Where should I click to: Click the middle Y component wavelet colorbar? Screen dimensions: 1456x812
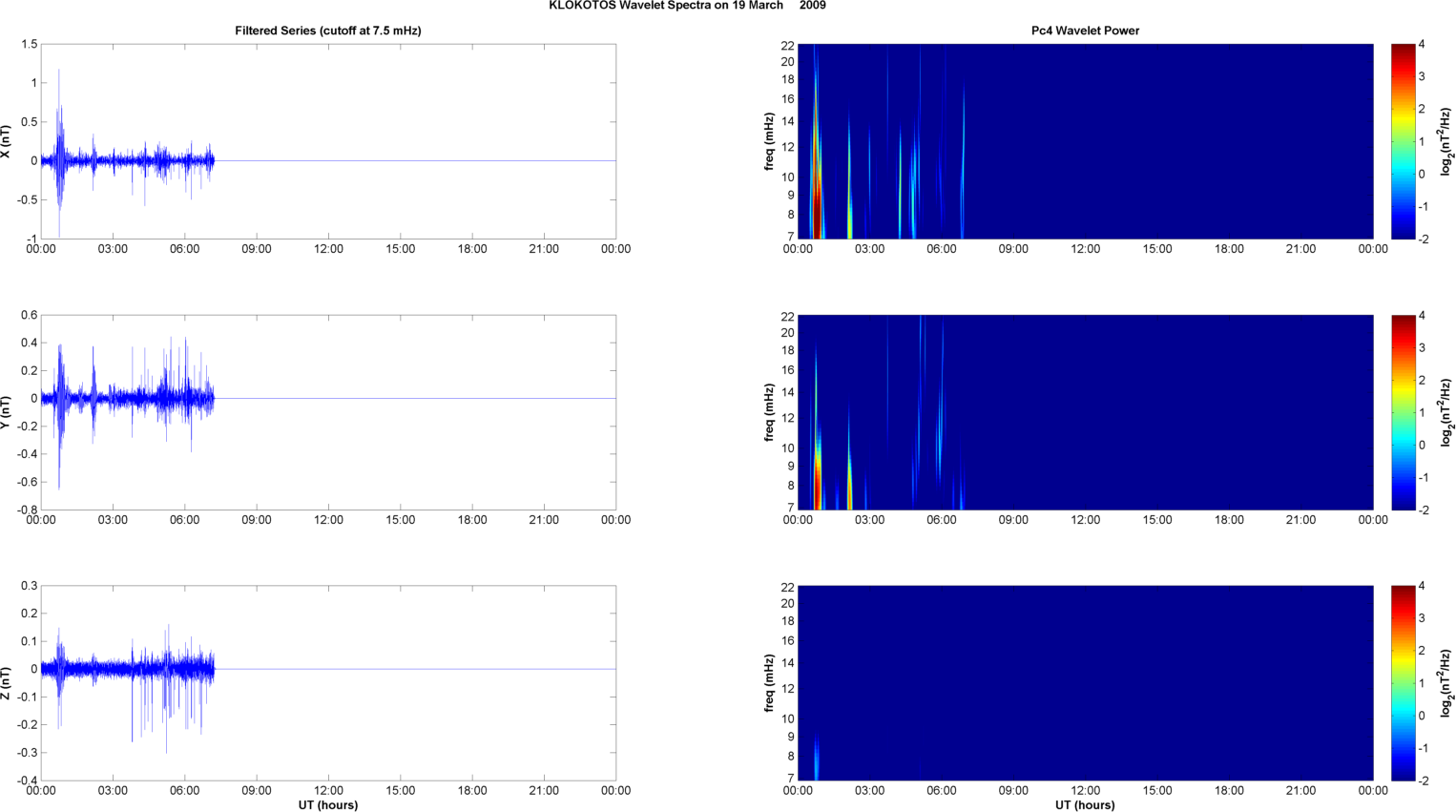[x=1403, y=412]
